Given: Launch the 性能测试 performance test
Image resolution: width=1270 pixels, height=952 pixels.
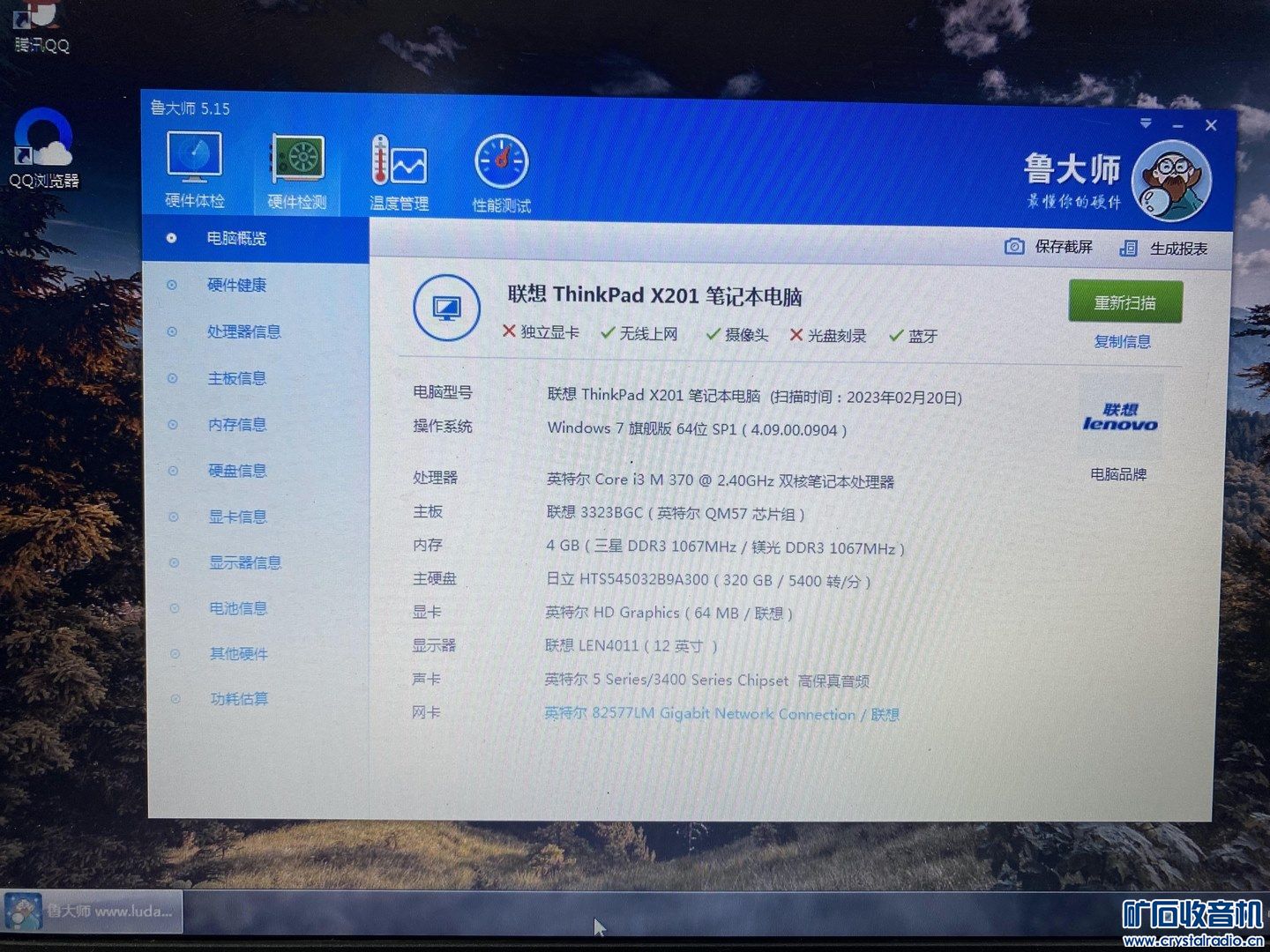Looking at the screenshot, I should click(x=502, y=175).
